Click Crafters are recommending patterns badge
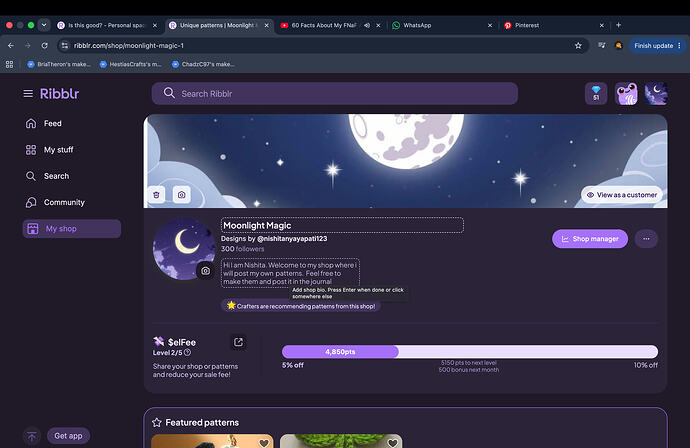Screen dimensions: 690x448 (x=301, y=306)
